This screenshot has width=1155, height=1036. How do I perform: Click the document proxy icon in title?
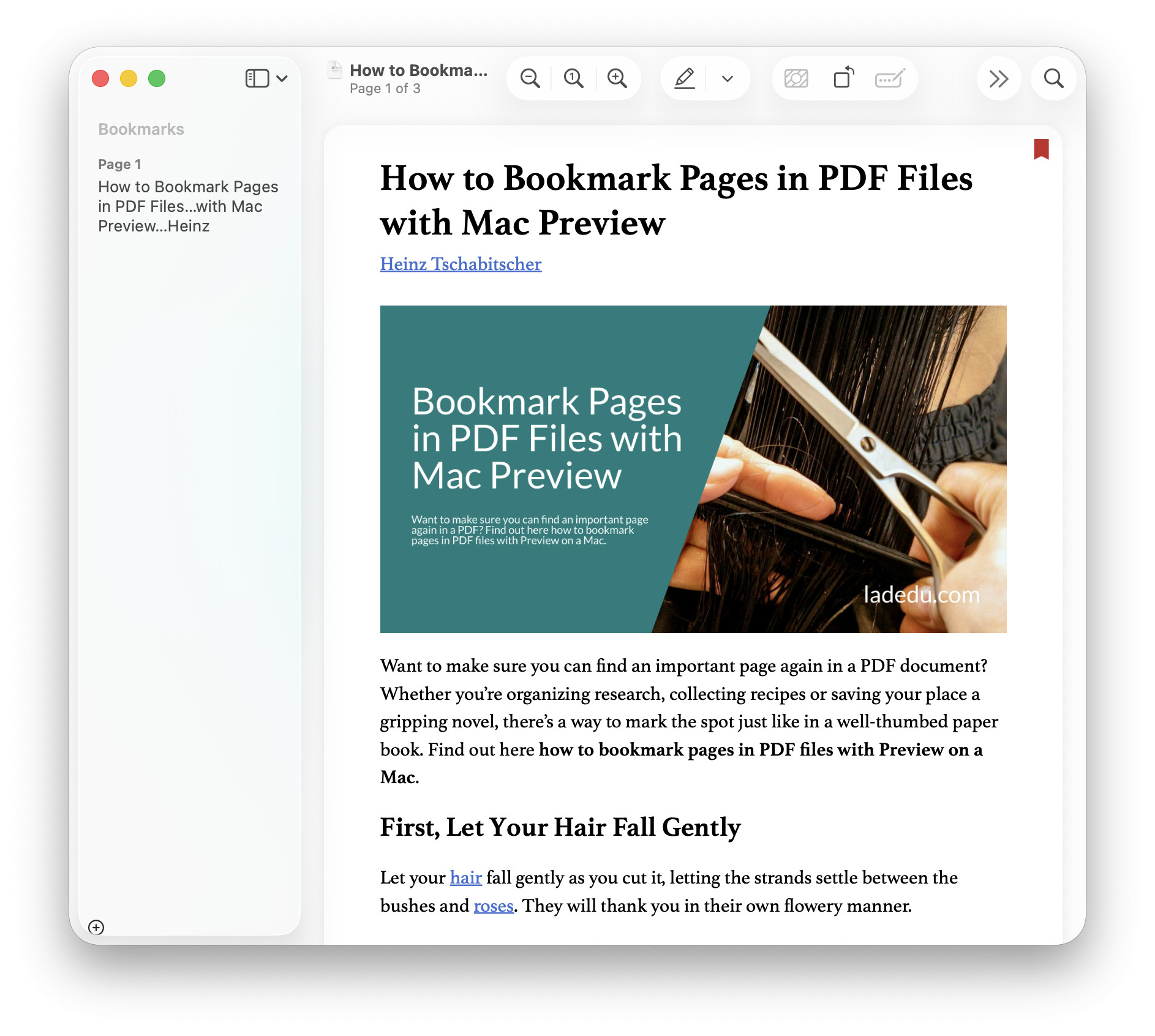point(335,70)
